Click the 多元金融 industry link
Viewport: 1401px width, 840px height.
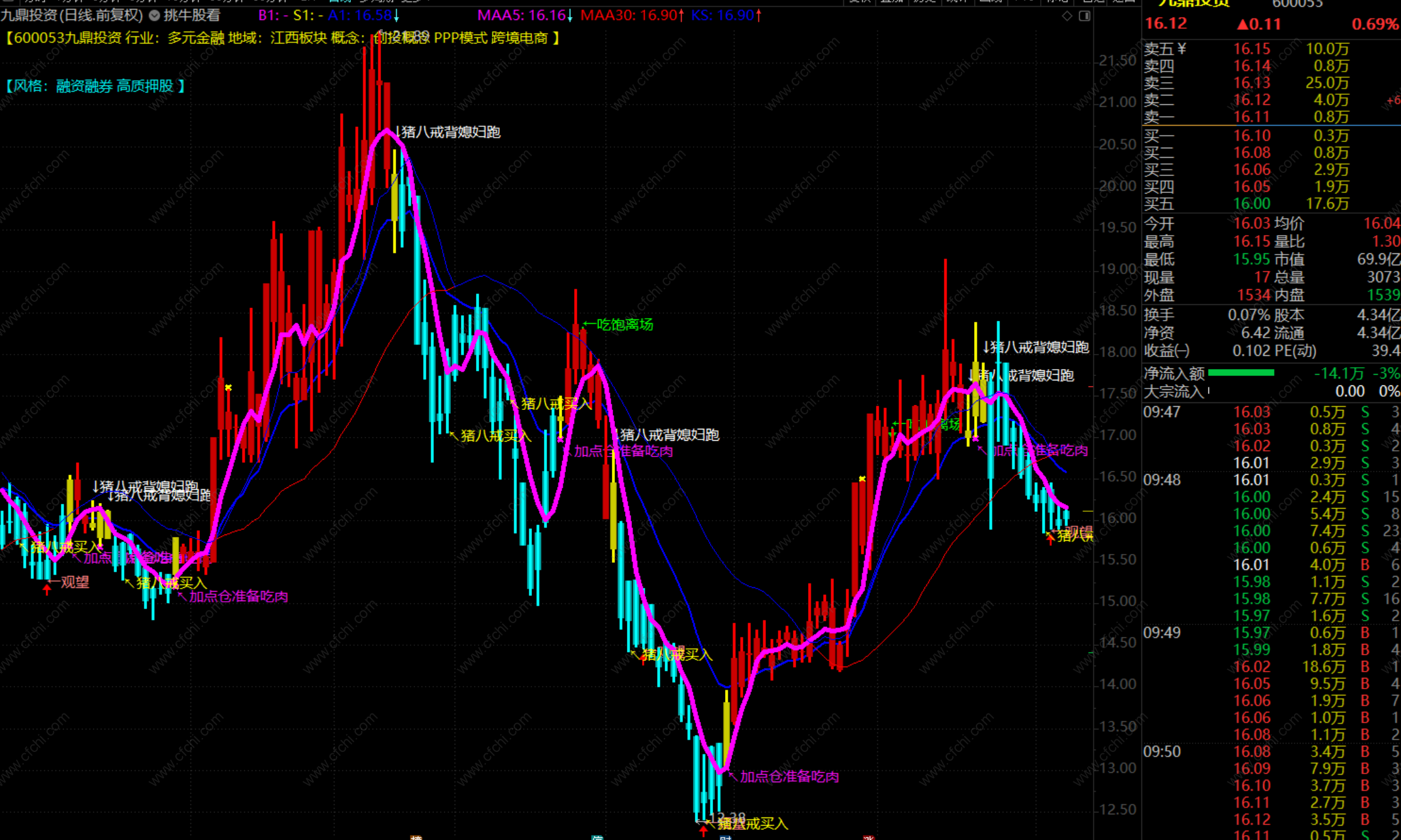pyautogui.click(x=196, y=38)
